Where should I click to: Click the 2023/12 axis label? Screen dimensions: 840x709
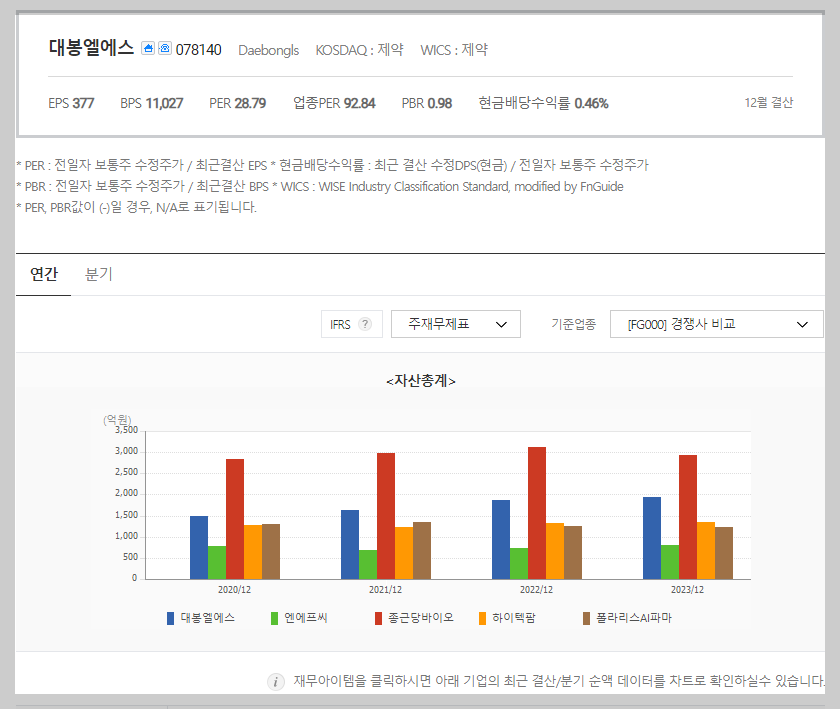pos(687,589)
